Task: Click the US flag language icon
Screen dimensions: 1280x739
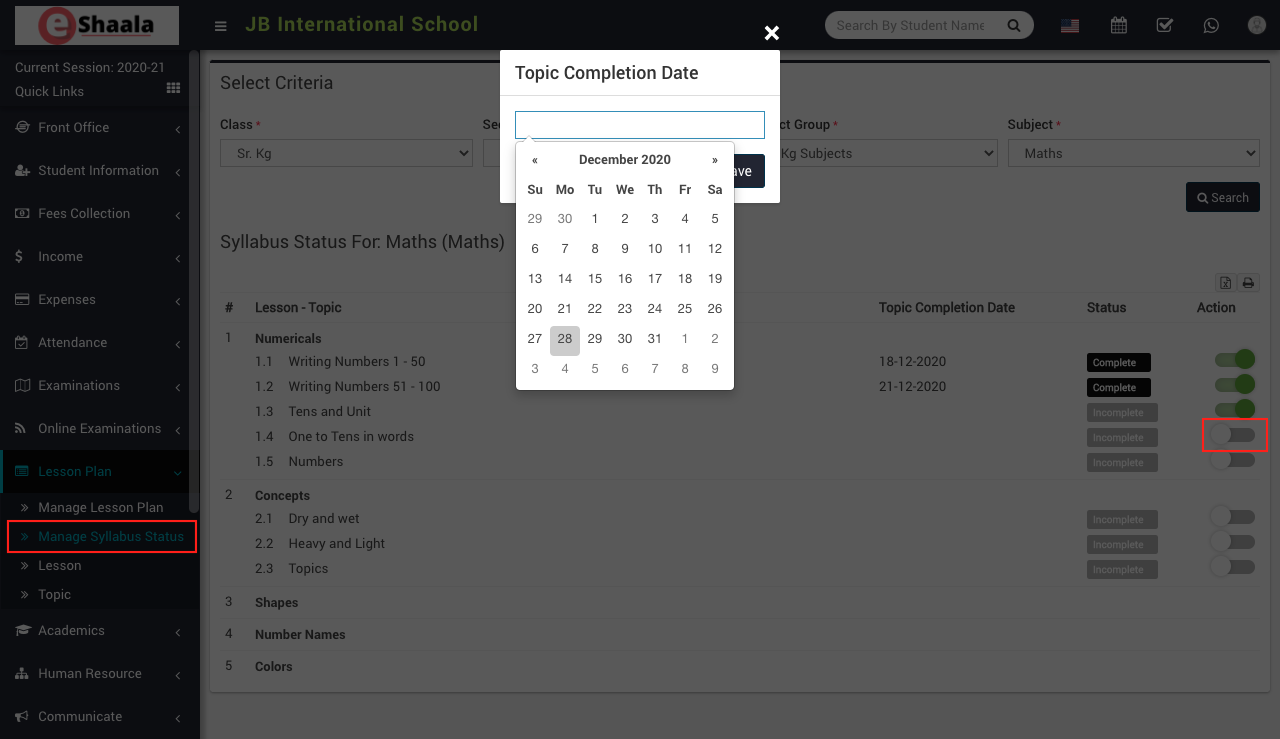Action: click(x=1070, y=26)
